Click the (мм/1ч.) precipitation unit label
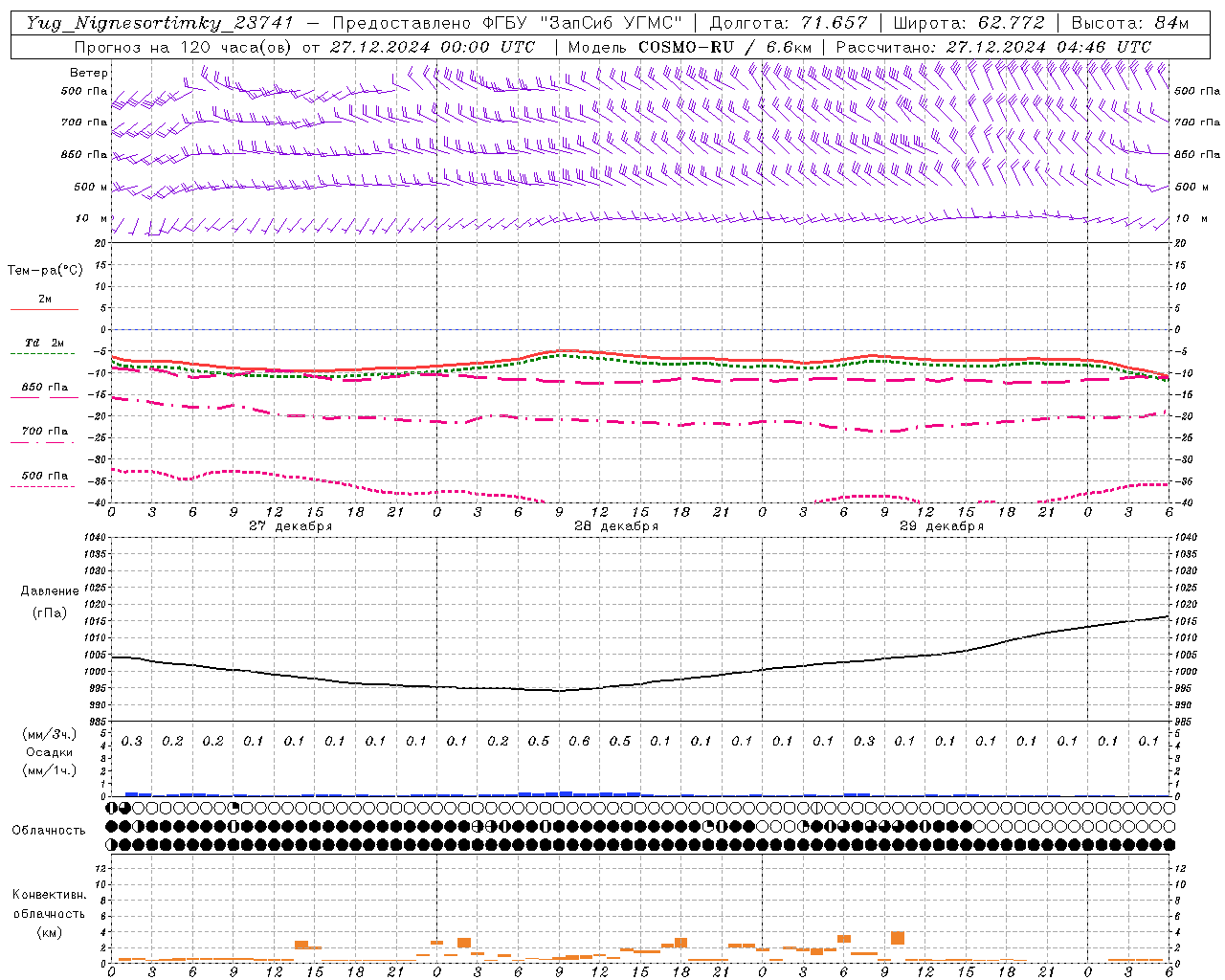 [50, 770]
